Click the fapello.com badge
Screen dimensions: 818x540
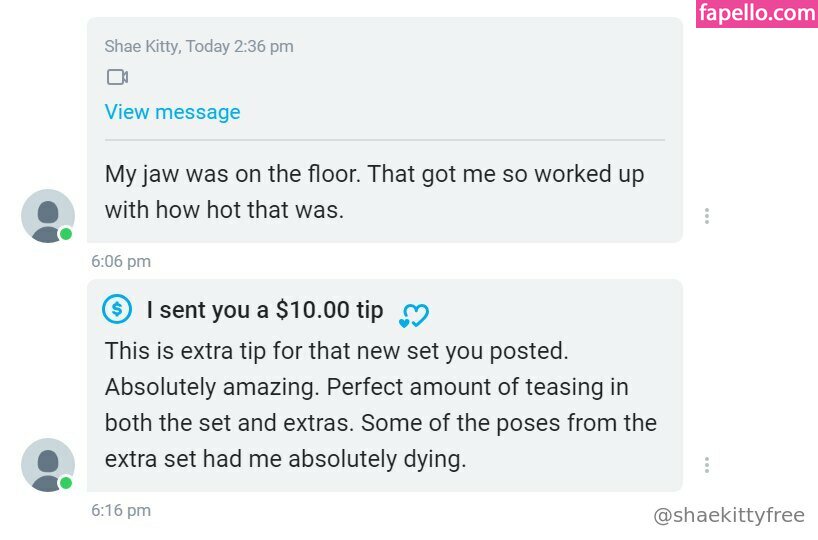click(757, 14)
